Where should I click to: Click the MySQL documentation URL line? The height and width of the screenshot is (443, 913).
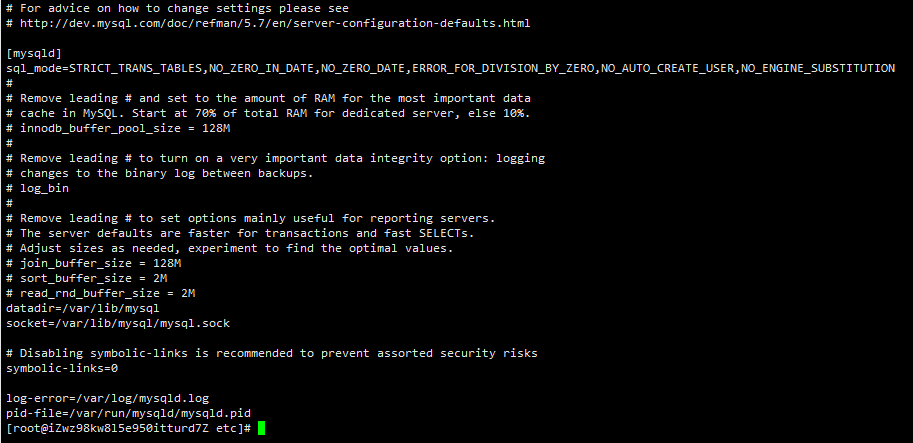click(x=268, y=23)
